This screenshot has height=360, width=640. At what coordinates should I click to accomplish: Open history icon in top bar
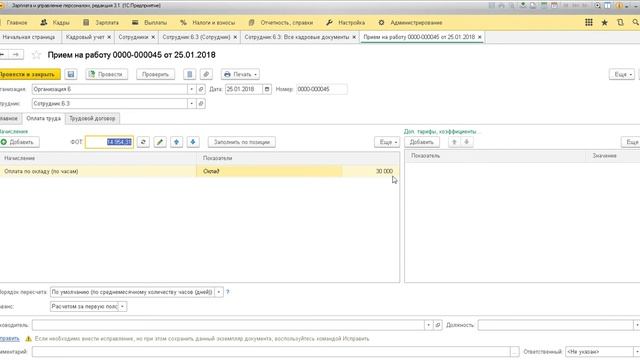(x=620, y=22)
